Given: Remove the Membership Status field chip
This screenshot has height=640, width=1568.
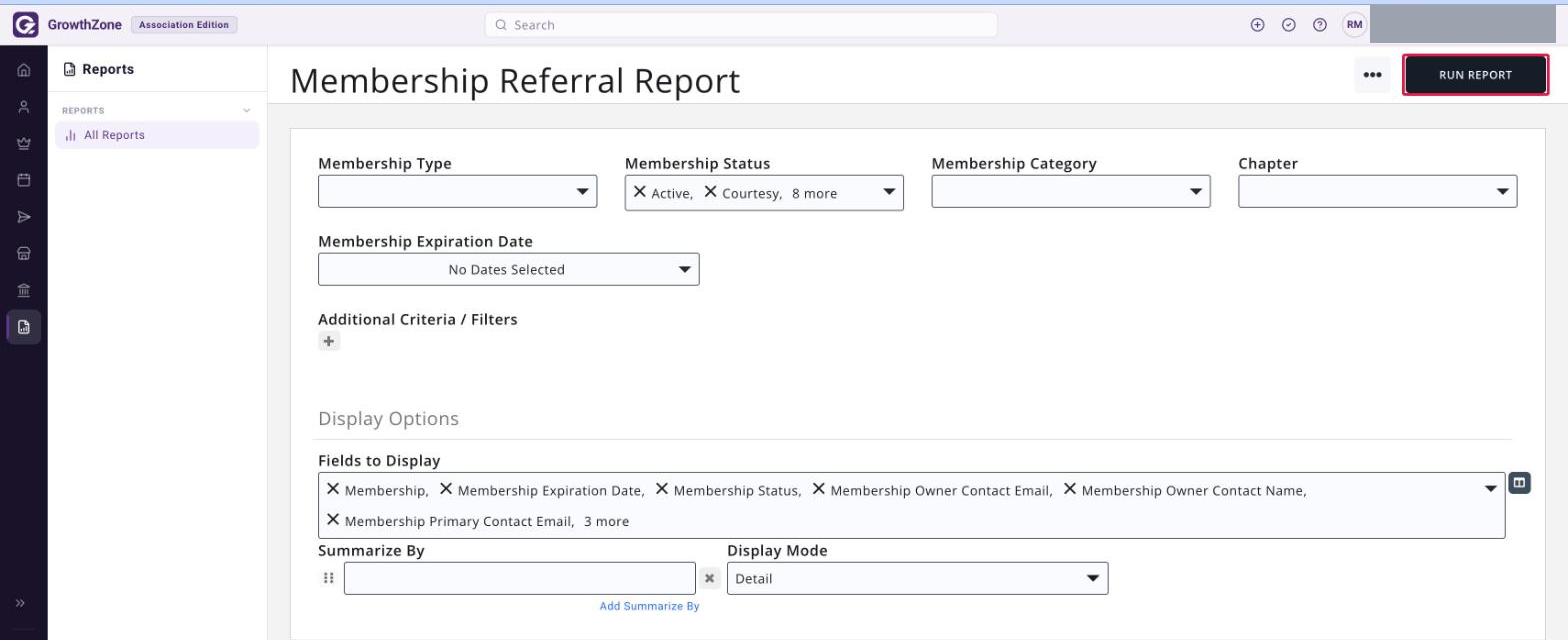Looking at the screenshot, I should 662,489.
